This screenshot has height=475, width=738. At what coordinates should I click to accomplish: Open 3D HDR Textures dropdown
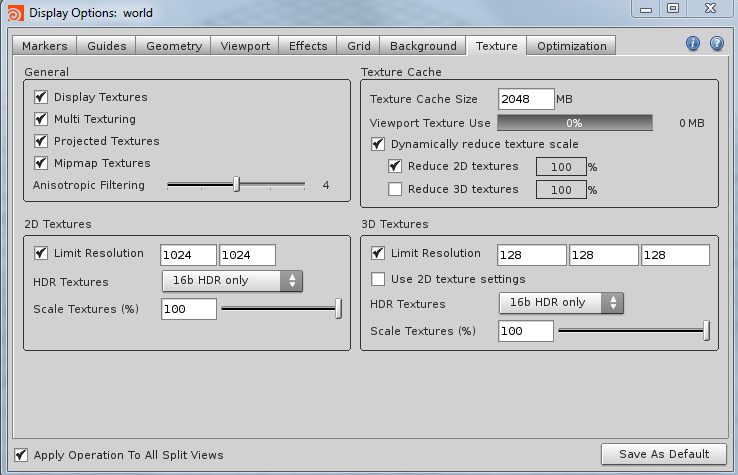tap(561, 303)
